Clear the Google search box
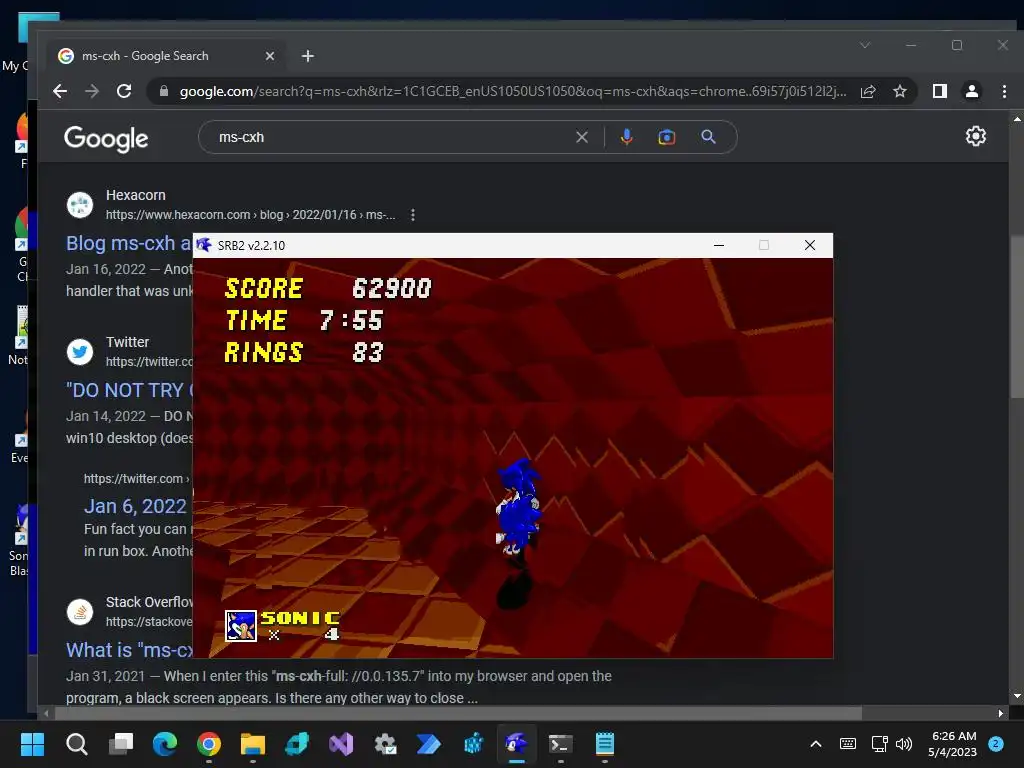Image resolution: width=1024 pixels, height=768 pixels. tap(582, 137)
